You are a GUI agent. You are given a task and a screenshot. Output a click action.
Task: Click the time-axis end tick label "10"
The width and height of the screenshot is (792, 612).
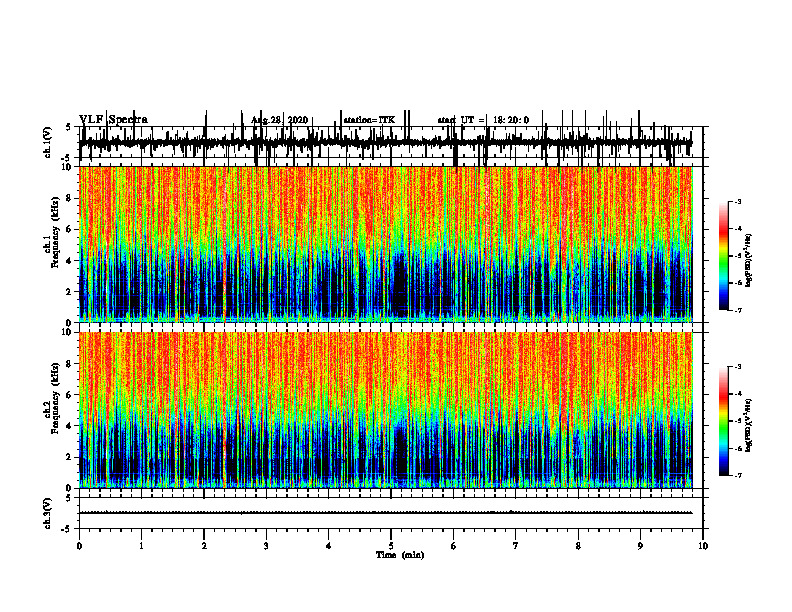[703, 546]
